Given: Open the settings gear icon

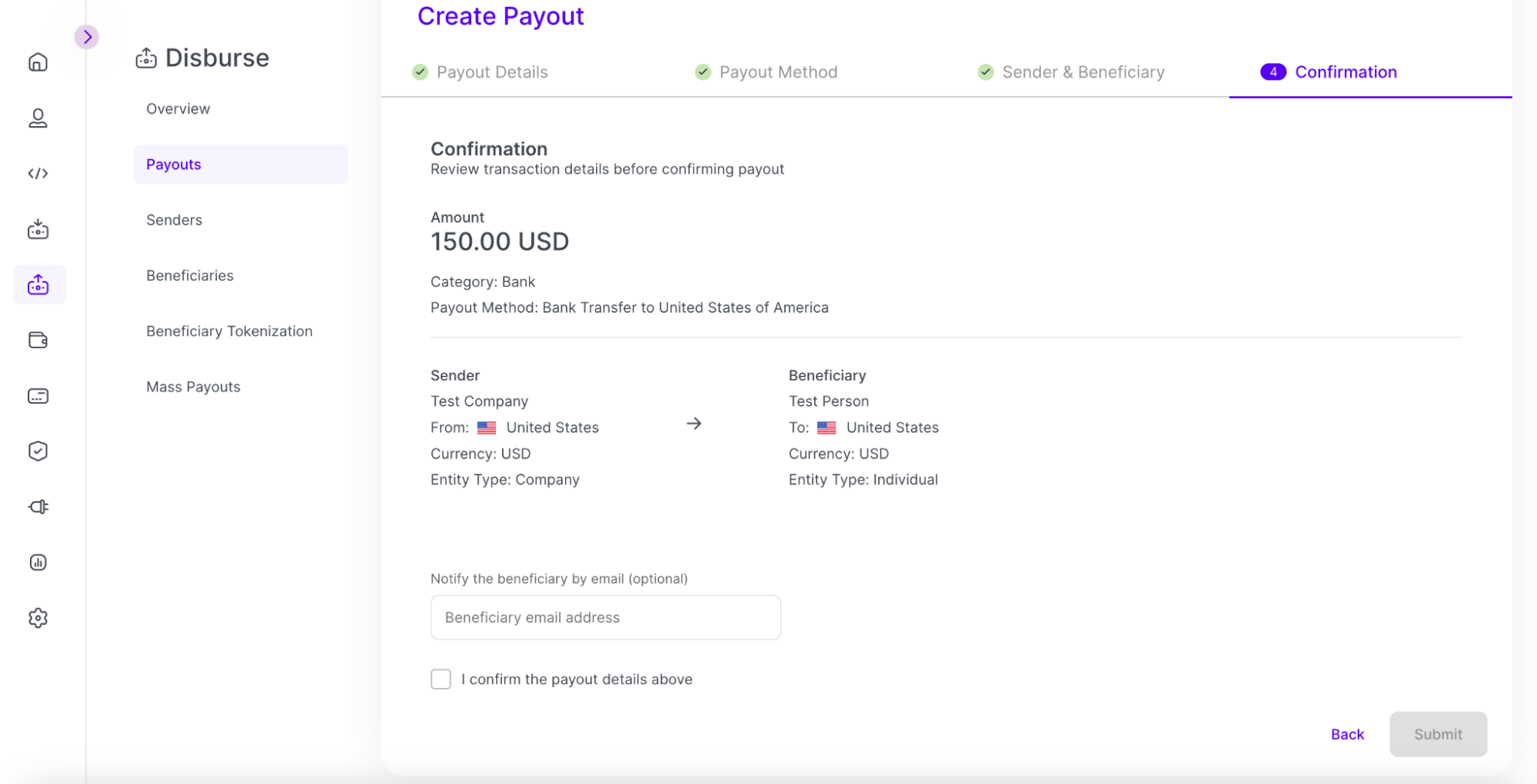Looking at the screenshot, I should (x=38, y=618).
